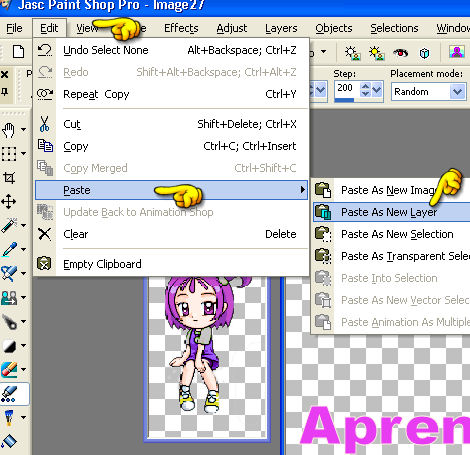Open Placement mode dropdown showing Random
This screenshot has height=455, width=470.
pyautogui.click(x=457, y=91)
